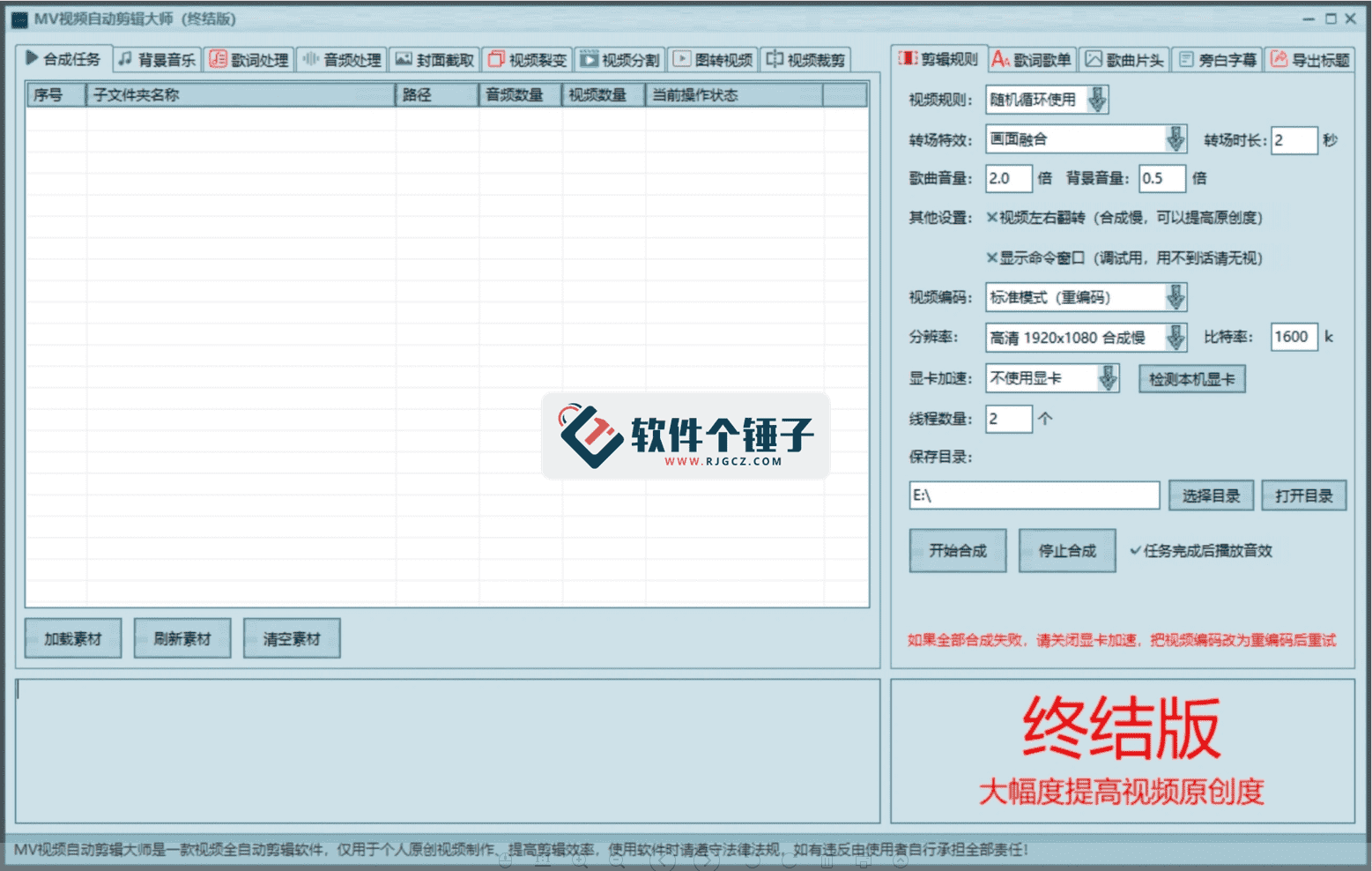Open the 合成任务 tab via its play icon
The height and width of the screenshot is (871, 1372).
pyautogui.click(x=32, y=58)
